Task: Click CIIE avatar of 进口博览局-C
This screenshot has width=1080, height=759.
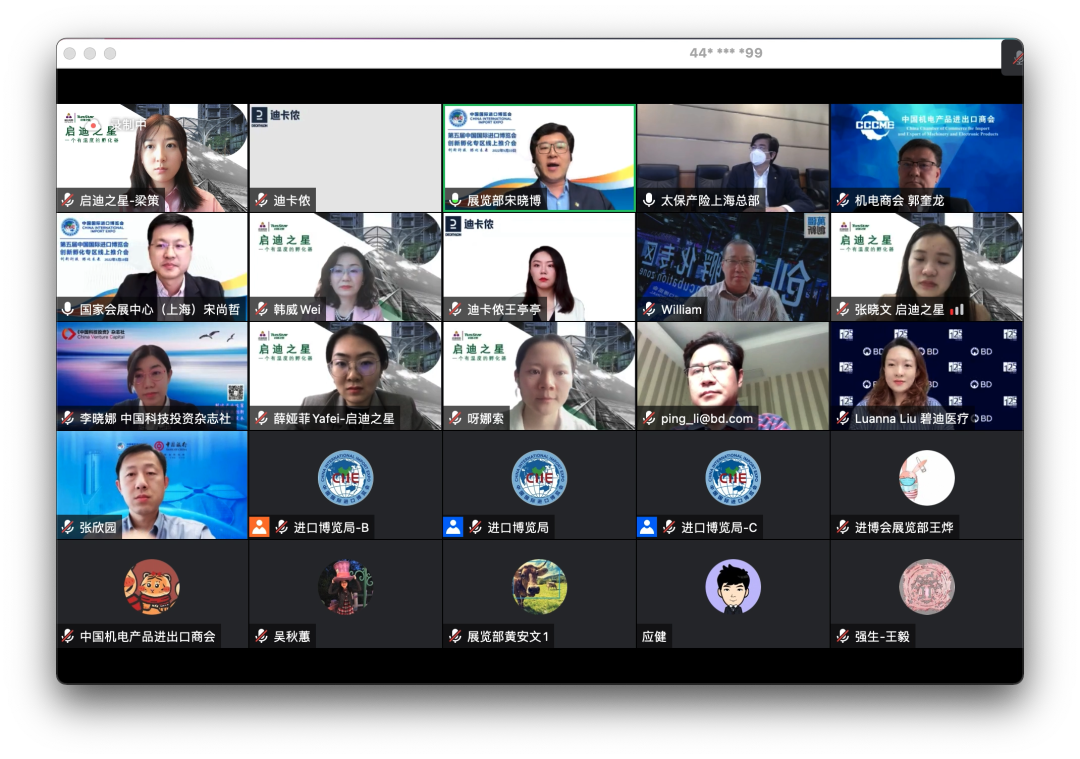Action: pyautogui.click(x=733, y=478)
